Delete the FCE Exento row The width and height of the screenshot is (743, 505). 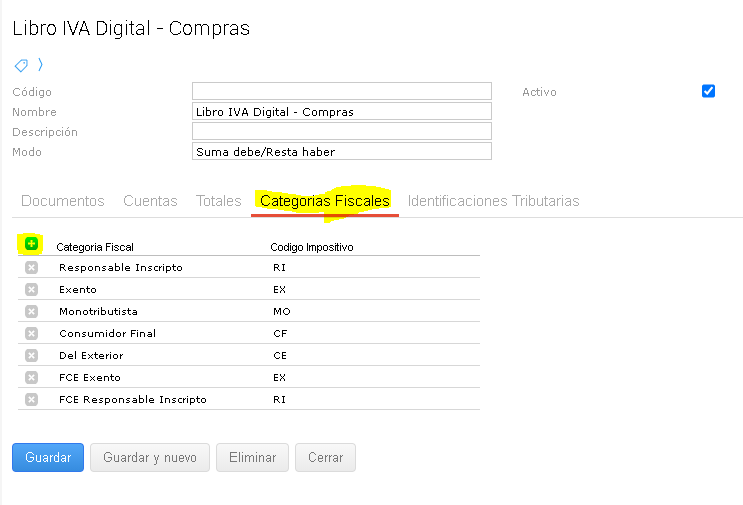31,378
